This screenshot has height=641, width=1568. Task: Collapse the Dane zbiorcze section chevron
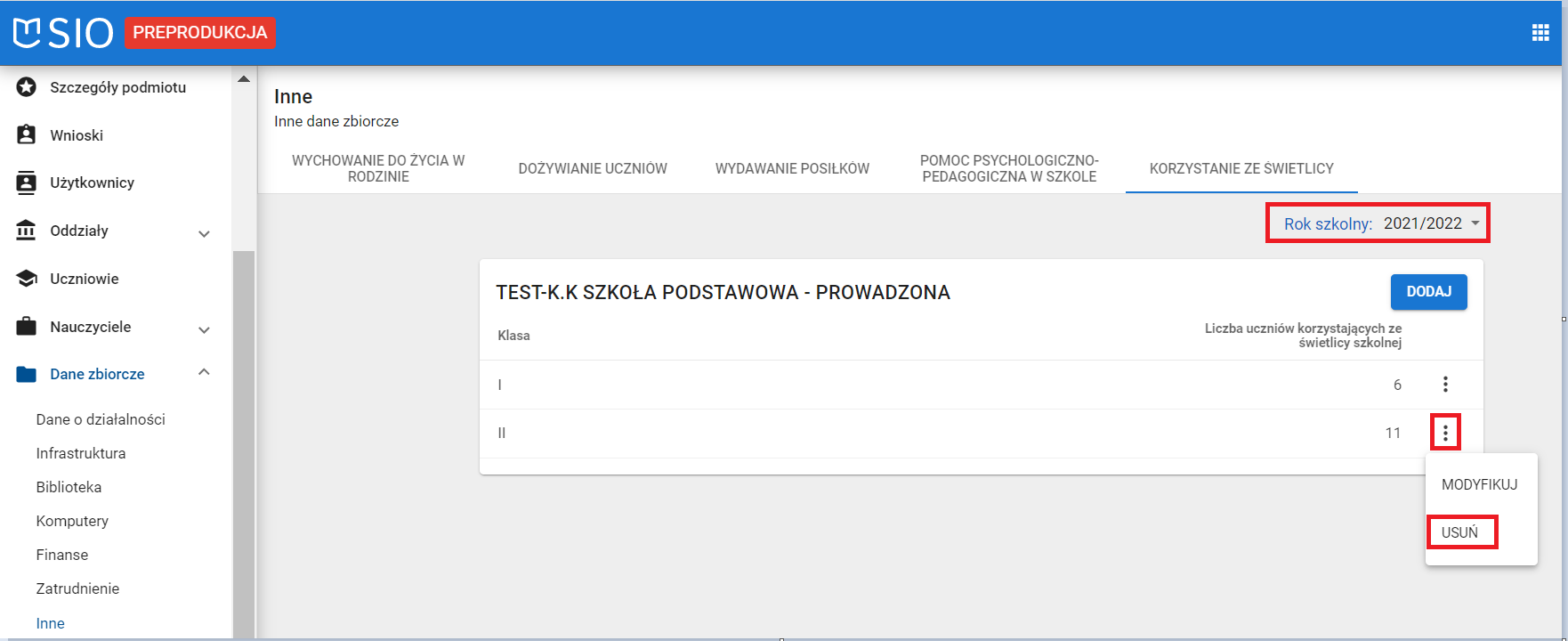(x=204, y=372)
